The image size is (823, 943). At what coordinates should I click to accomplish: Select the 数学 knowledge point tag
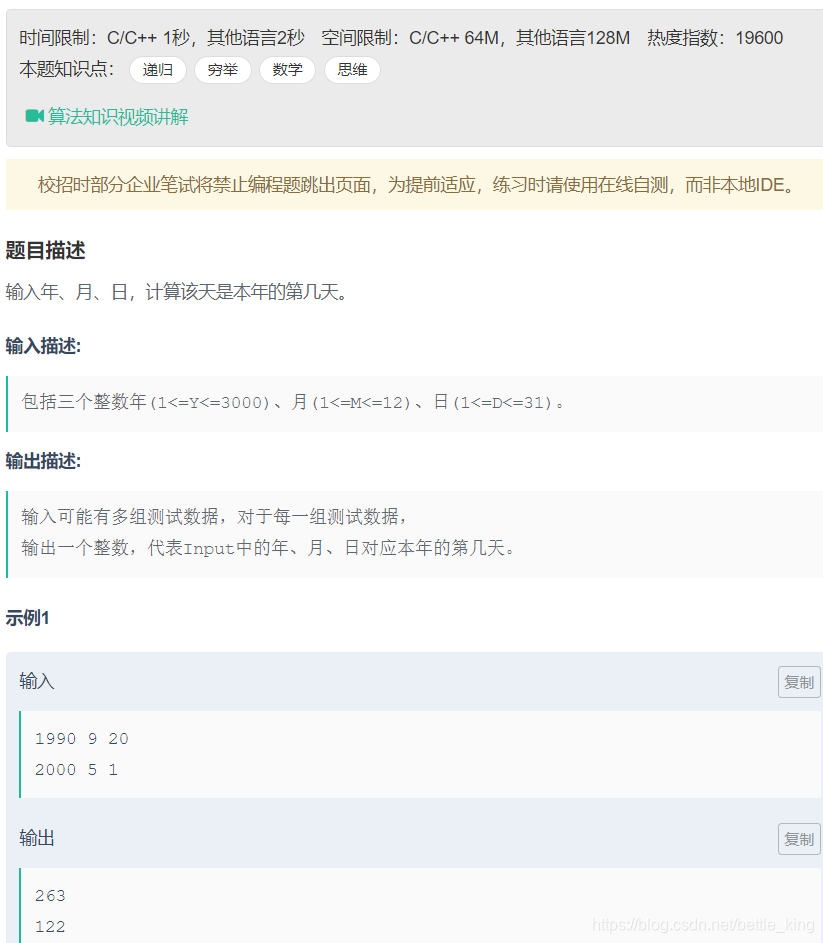[287, 71]
